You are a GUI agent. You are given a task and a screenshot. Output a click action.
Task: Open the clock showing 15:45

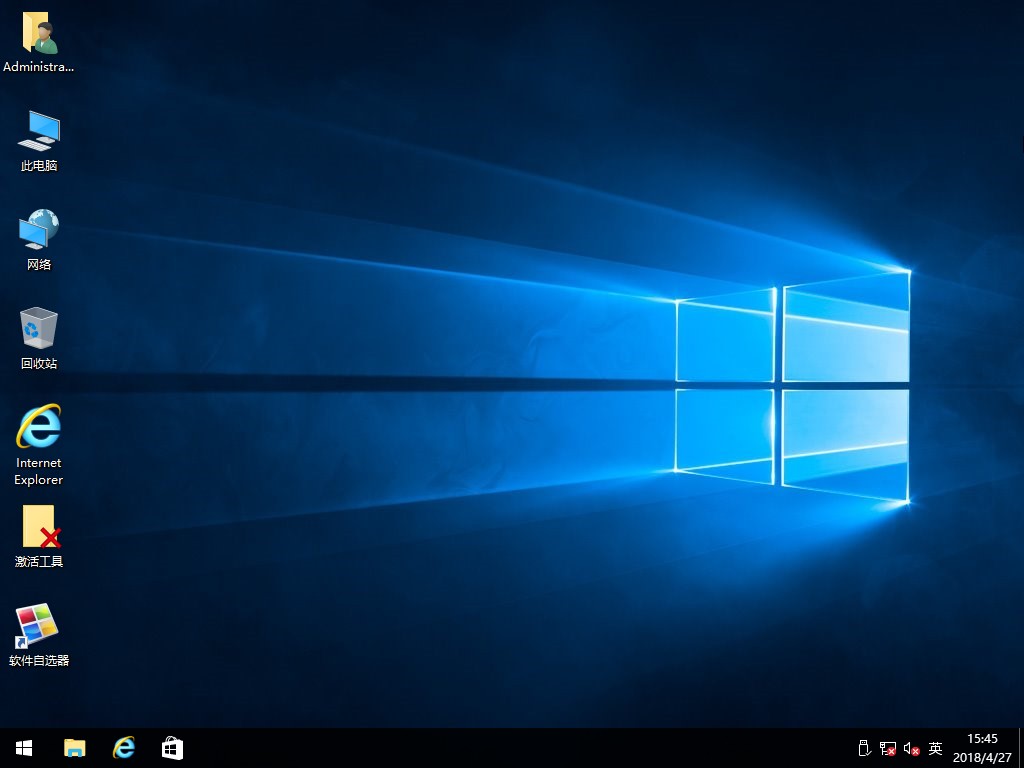point(982,748)
